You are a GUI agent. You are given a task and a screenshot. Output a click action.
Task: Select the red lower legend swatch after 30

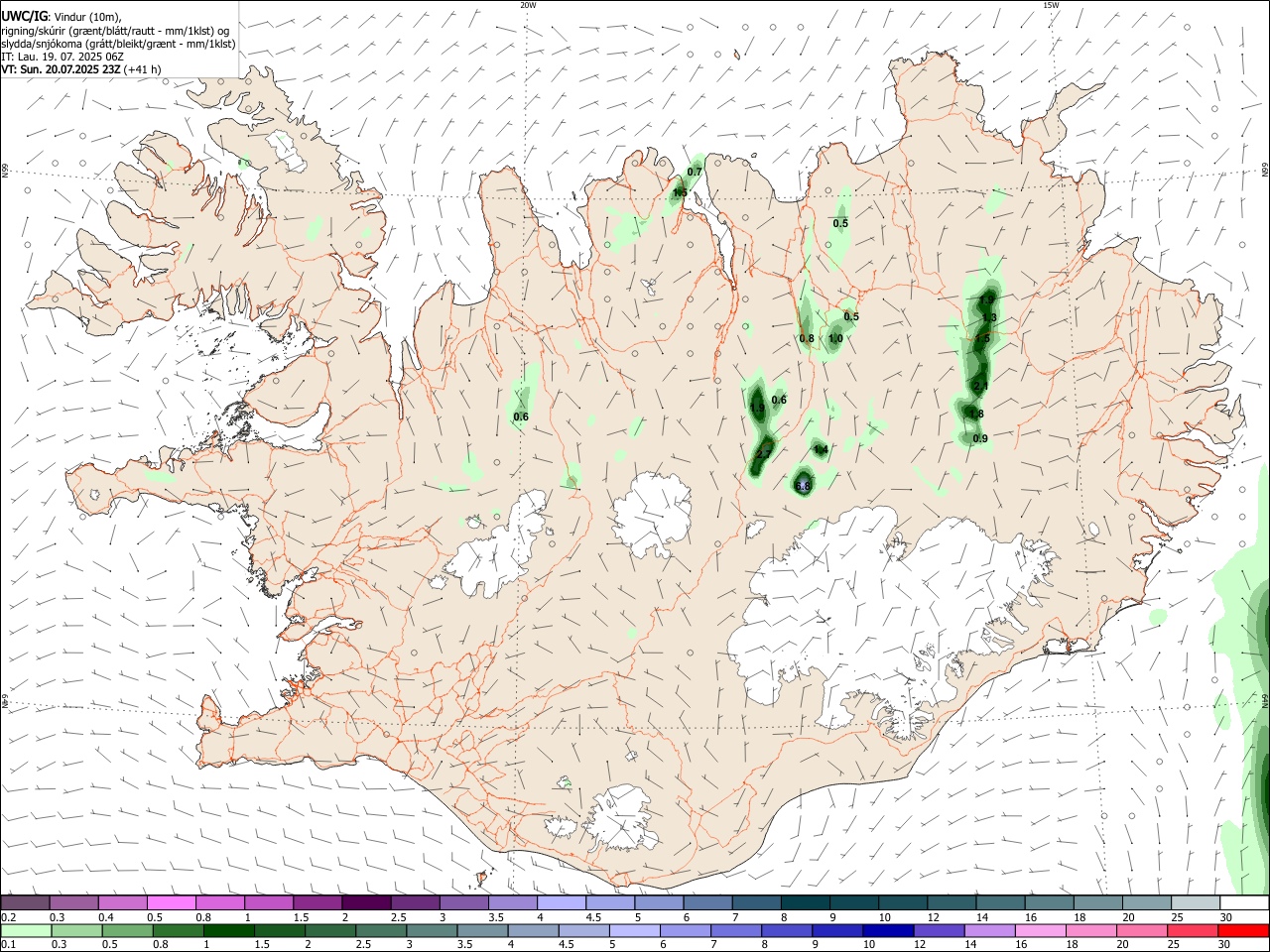click(1242, 931)
